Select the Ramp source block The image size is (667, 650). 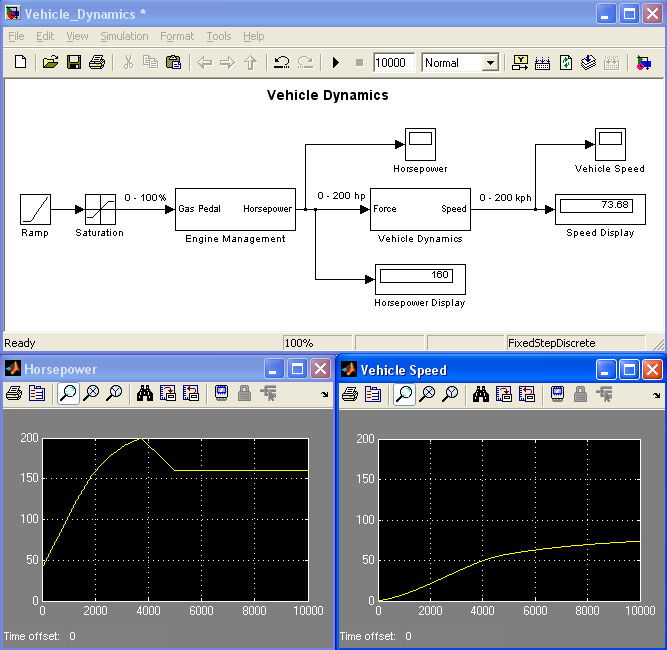tap(35, 209)
